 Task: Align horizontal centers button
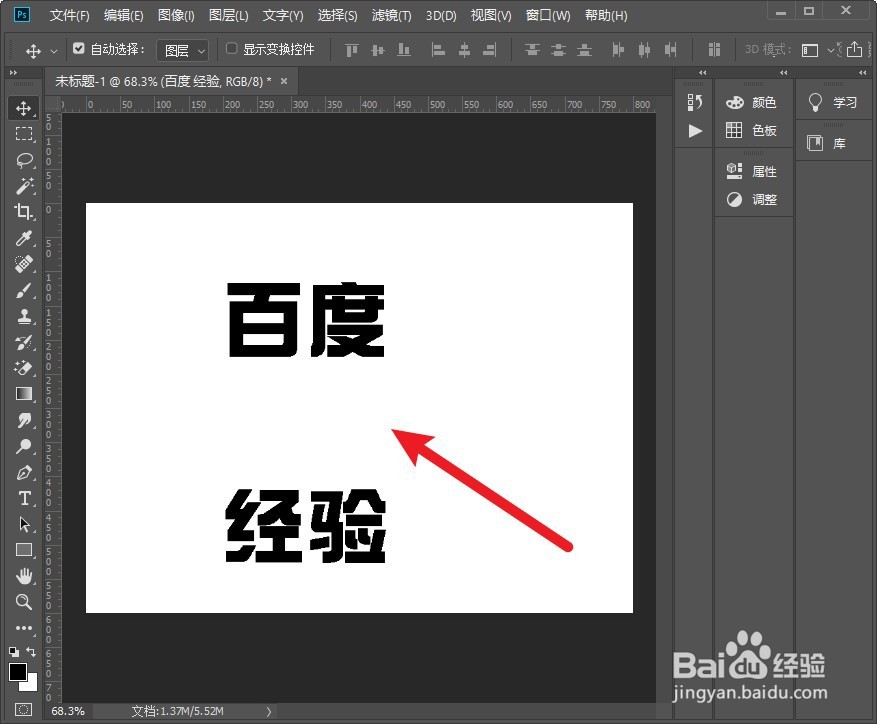click(x=464, y=50)
